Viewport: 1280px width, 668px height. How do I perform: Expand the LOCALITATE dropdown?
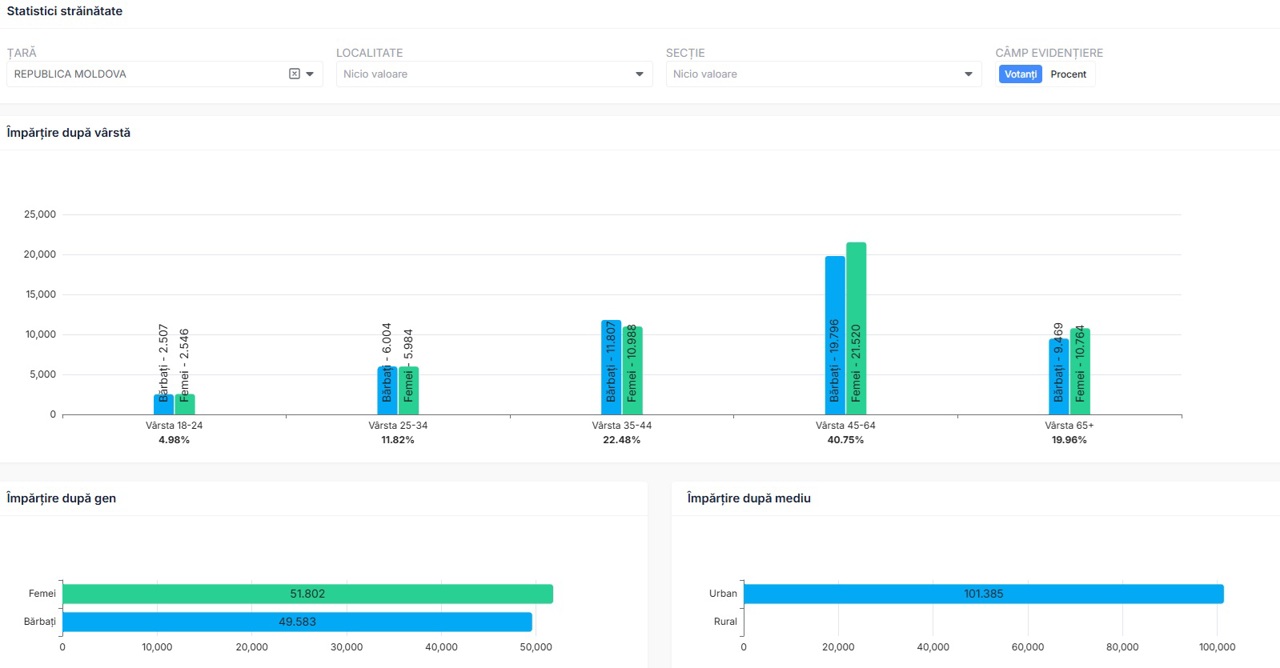tap(639, 74)
